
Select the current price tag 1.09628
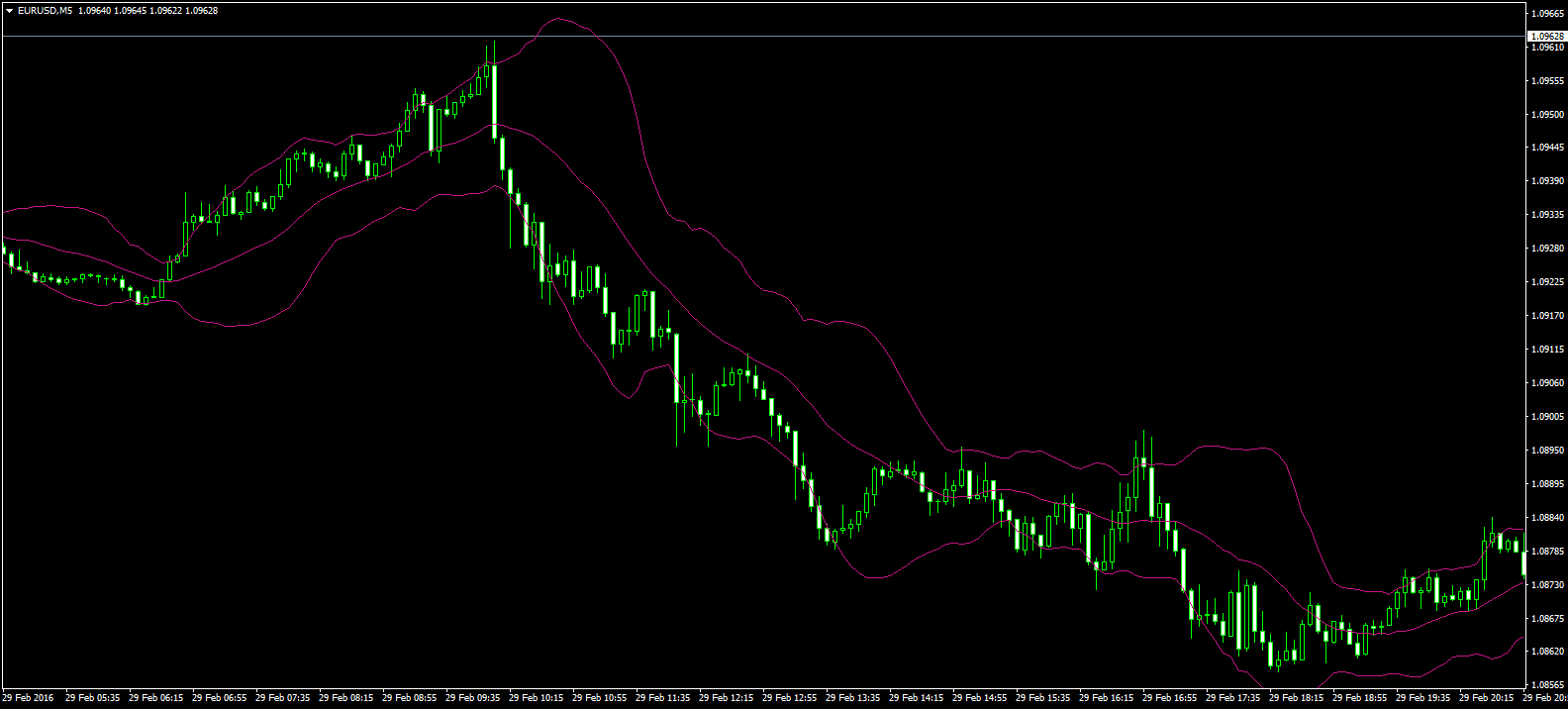coord(1546,36)
